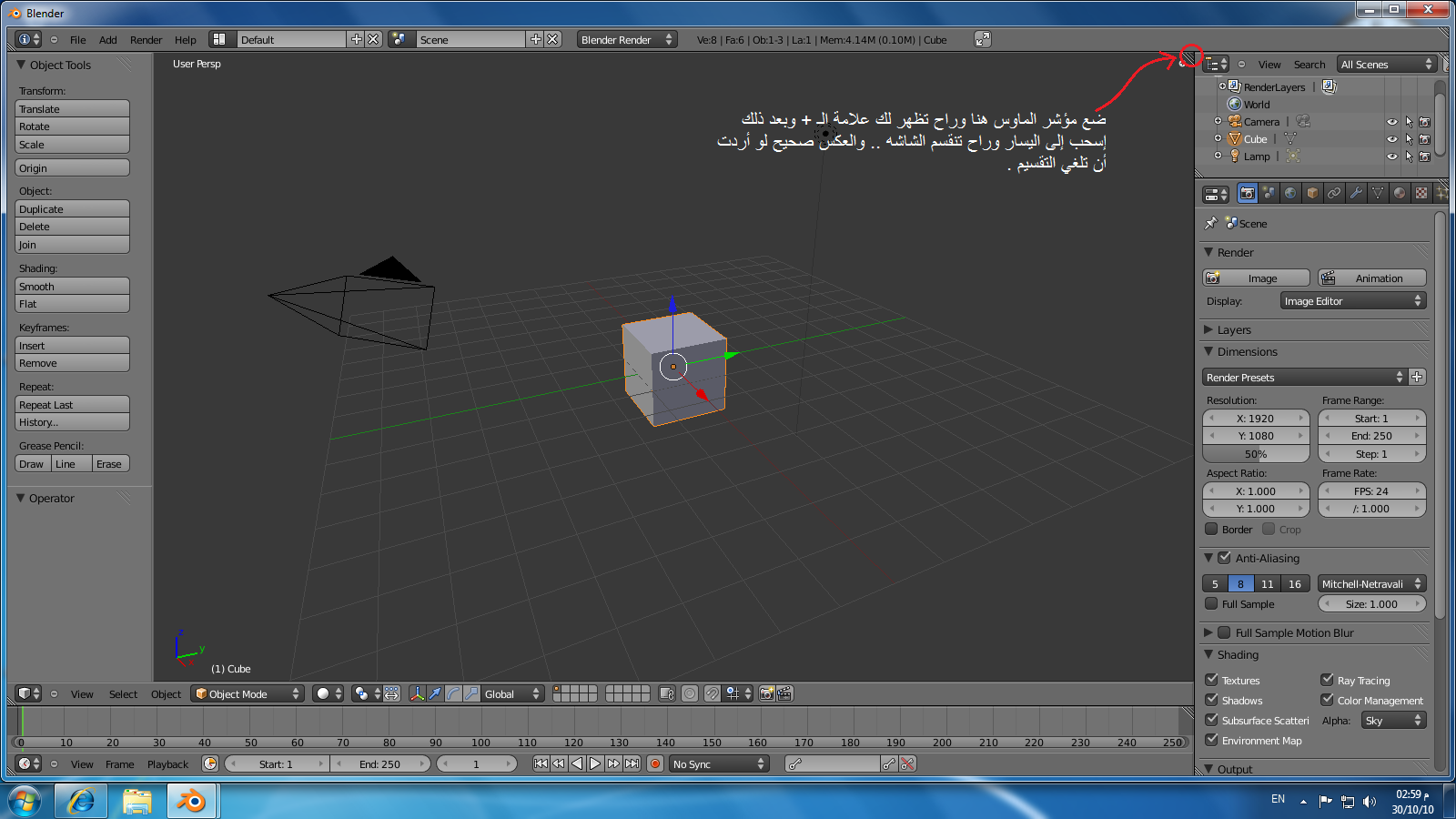Toggle lock camera and layers to scene icon
Image resolution: width=1456 pixels, height=819 pixels.
pyautogui.click(x=667, y=693)
